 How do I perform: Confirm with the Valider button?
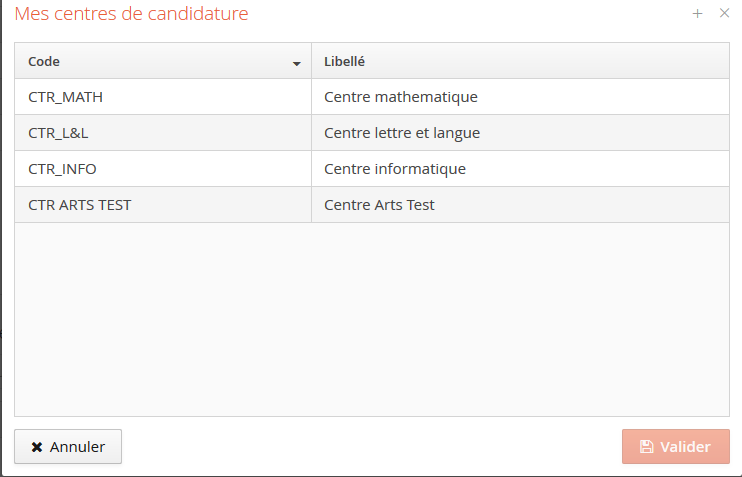[x=675, y=447]
